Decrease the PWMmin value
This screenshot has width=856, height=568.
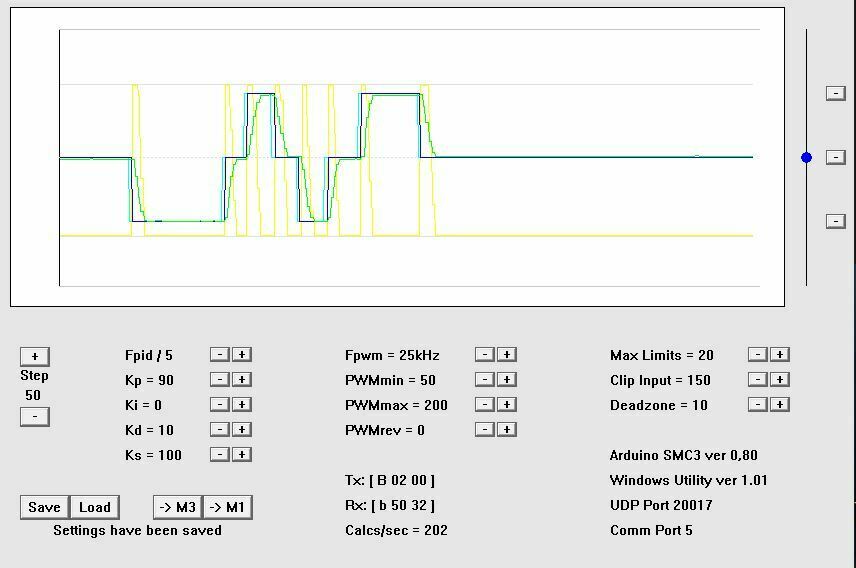click(x=484, y=380)
